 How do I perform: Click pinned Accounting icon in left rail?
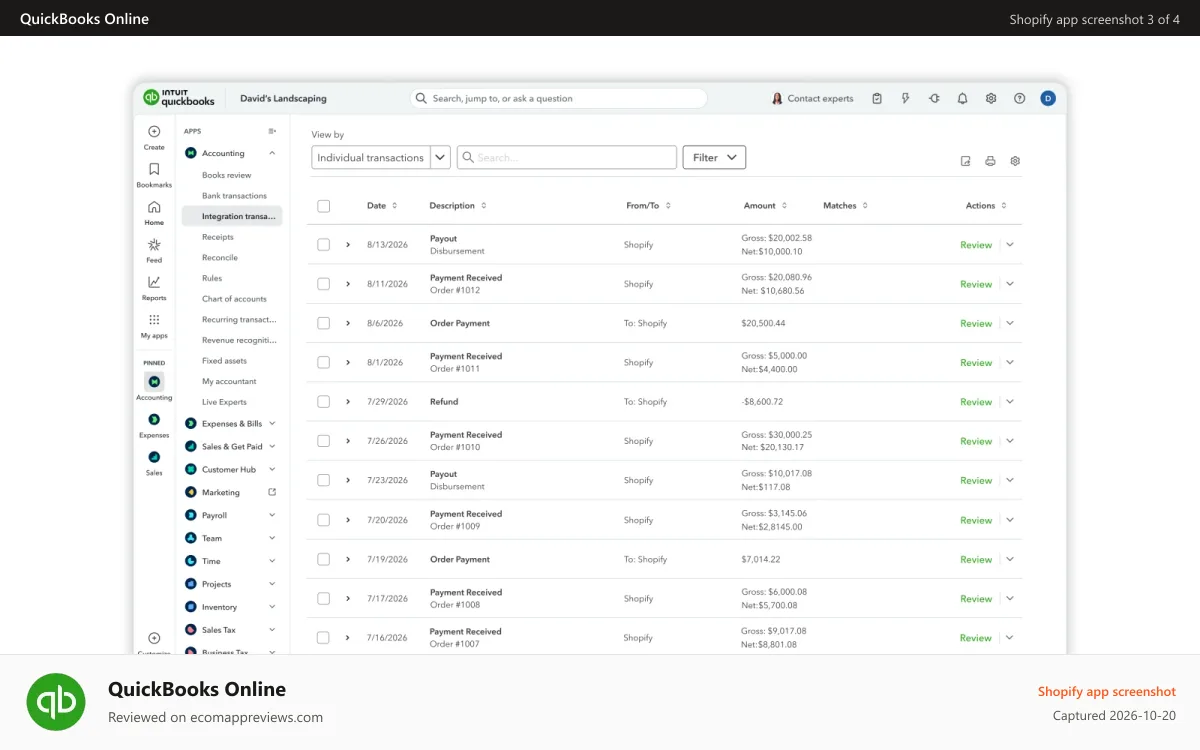click(154, 381)
